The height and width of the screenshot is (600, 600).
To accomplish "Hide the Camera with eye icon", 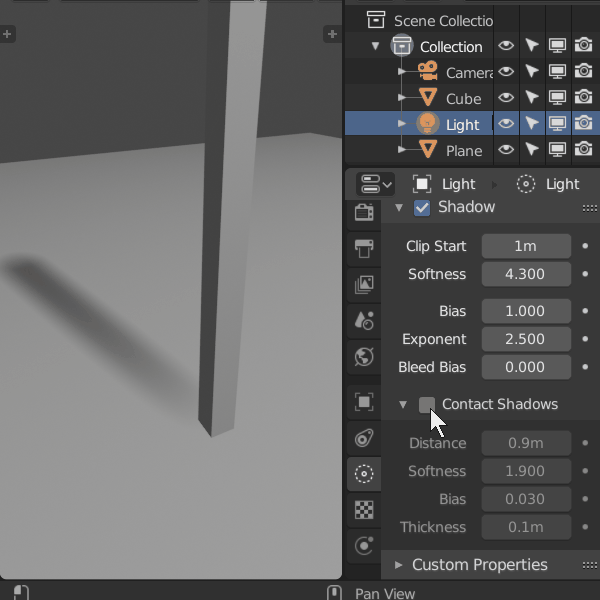I will coord(506,71).
